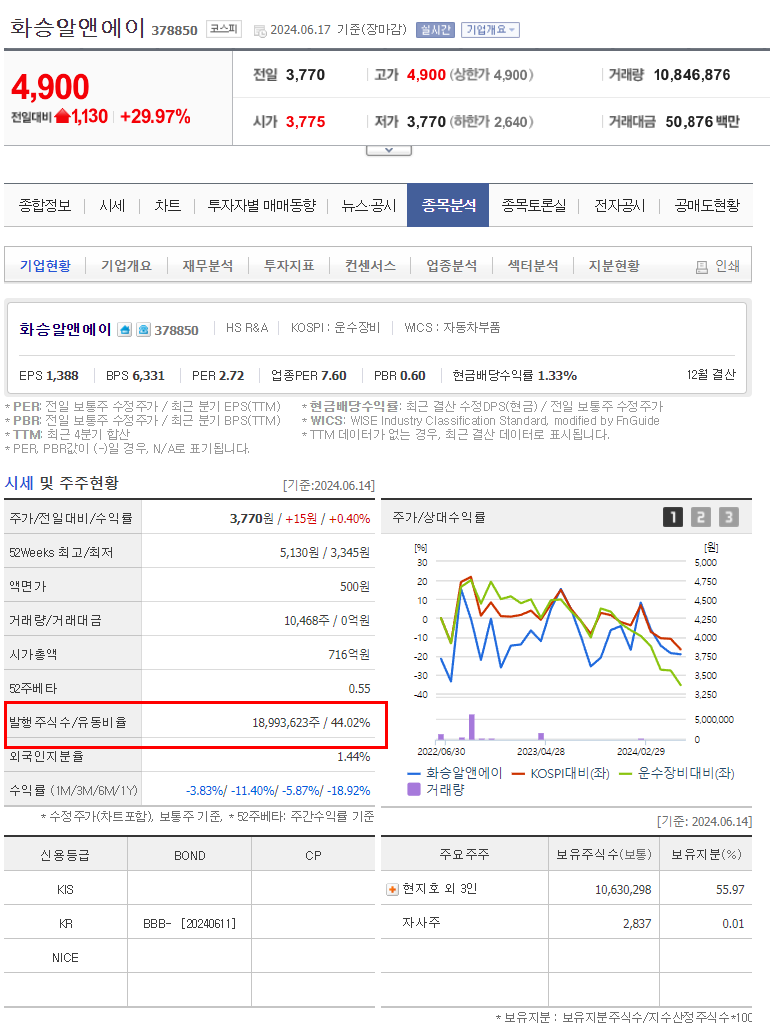Open the 컨센서스 sub-tab
Viewport: 770px width, 1029px height.
(370, 266)
